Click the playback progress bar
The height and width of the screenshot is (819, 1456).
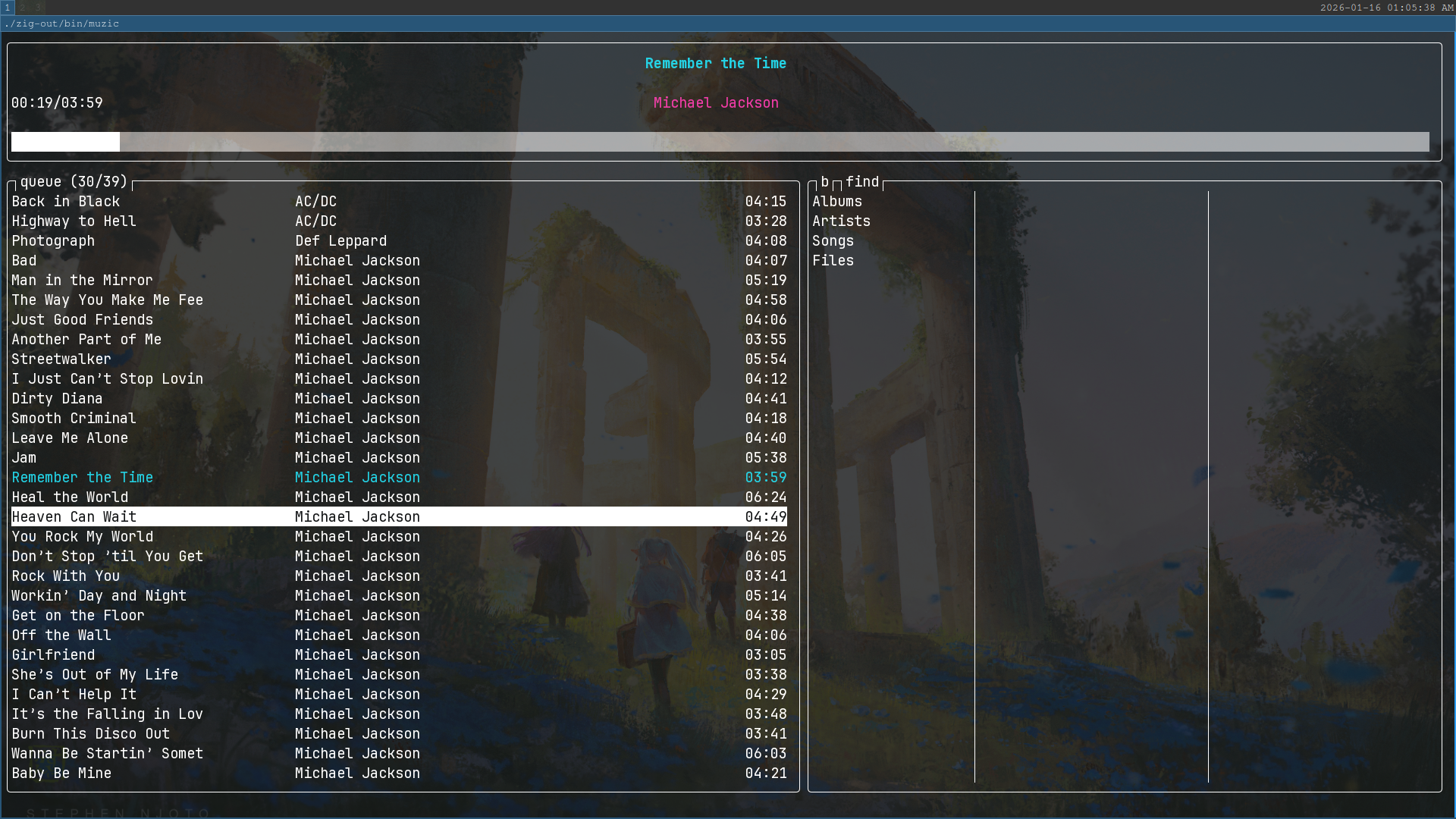(x=719, y=142)
